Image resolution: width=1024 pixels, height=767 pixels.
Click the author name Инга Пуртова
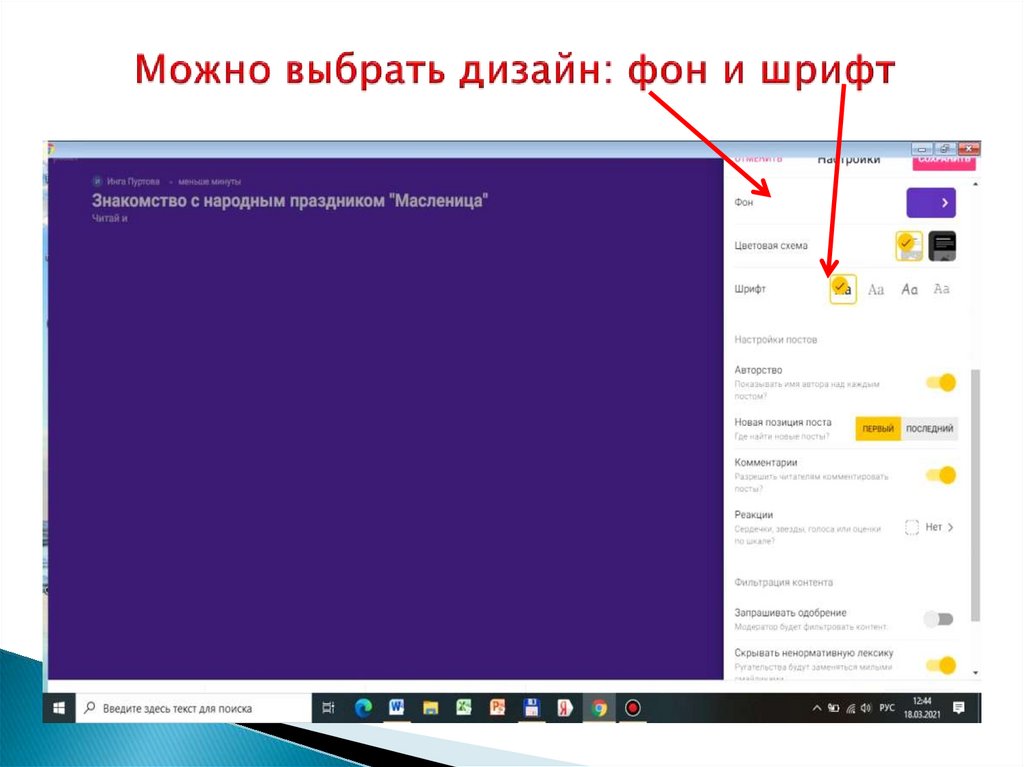[x=133, y=181]
